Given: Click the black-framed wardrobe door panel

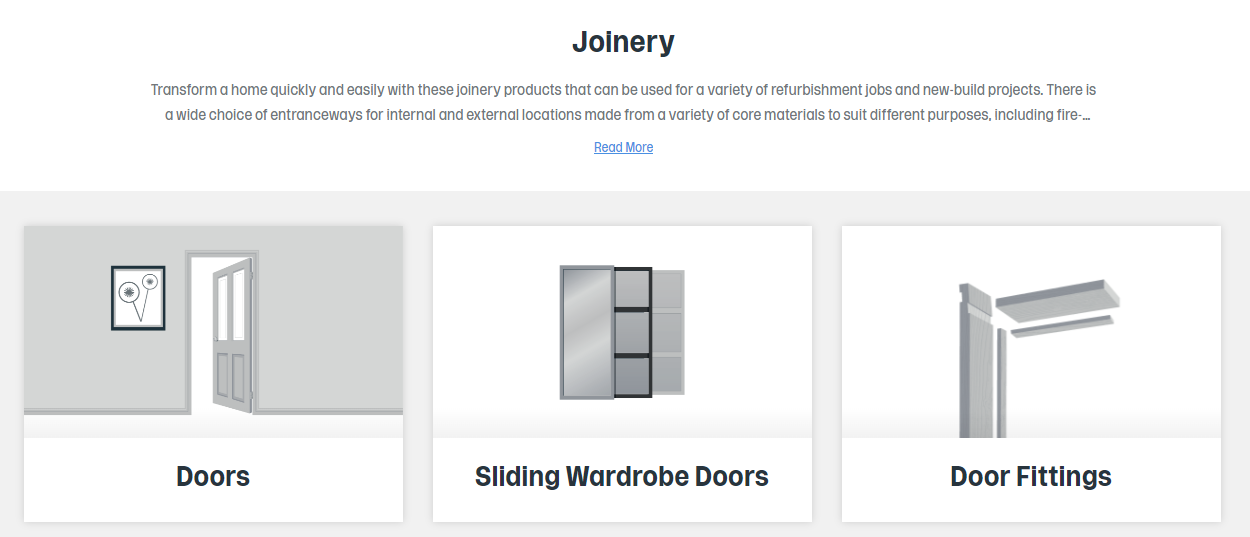Looking at the screenshot, I should click(633, 332).
